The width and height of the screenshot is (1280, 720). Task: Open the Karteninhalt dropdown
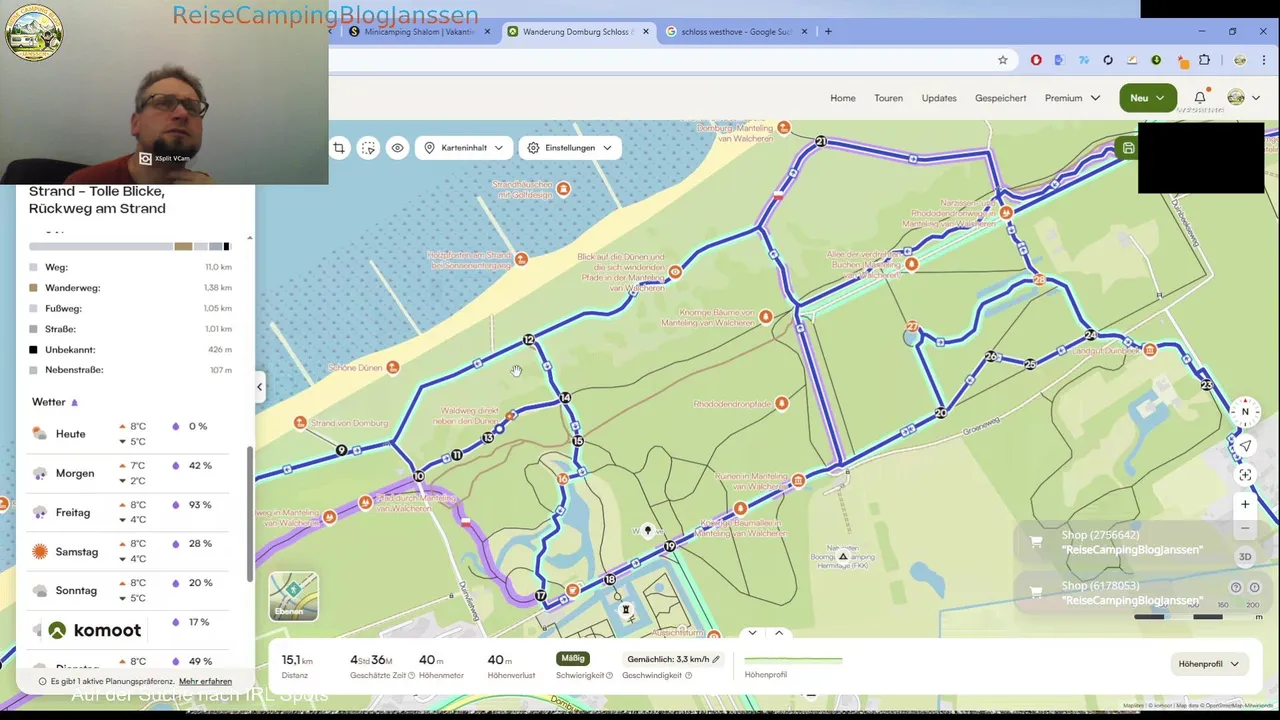(463, 148)
